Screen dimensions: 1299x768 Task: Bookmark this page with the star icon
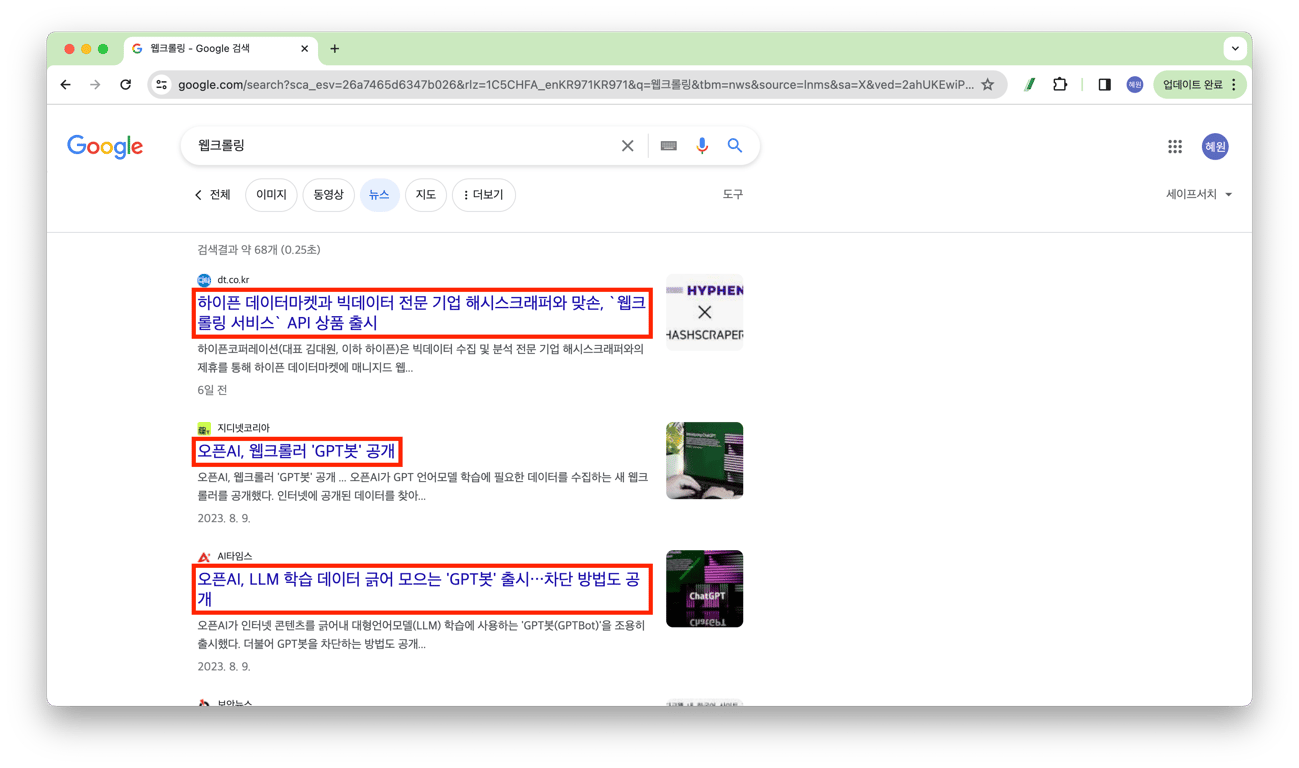click(x=988, y=85)
